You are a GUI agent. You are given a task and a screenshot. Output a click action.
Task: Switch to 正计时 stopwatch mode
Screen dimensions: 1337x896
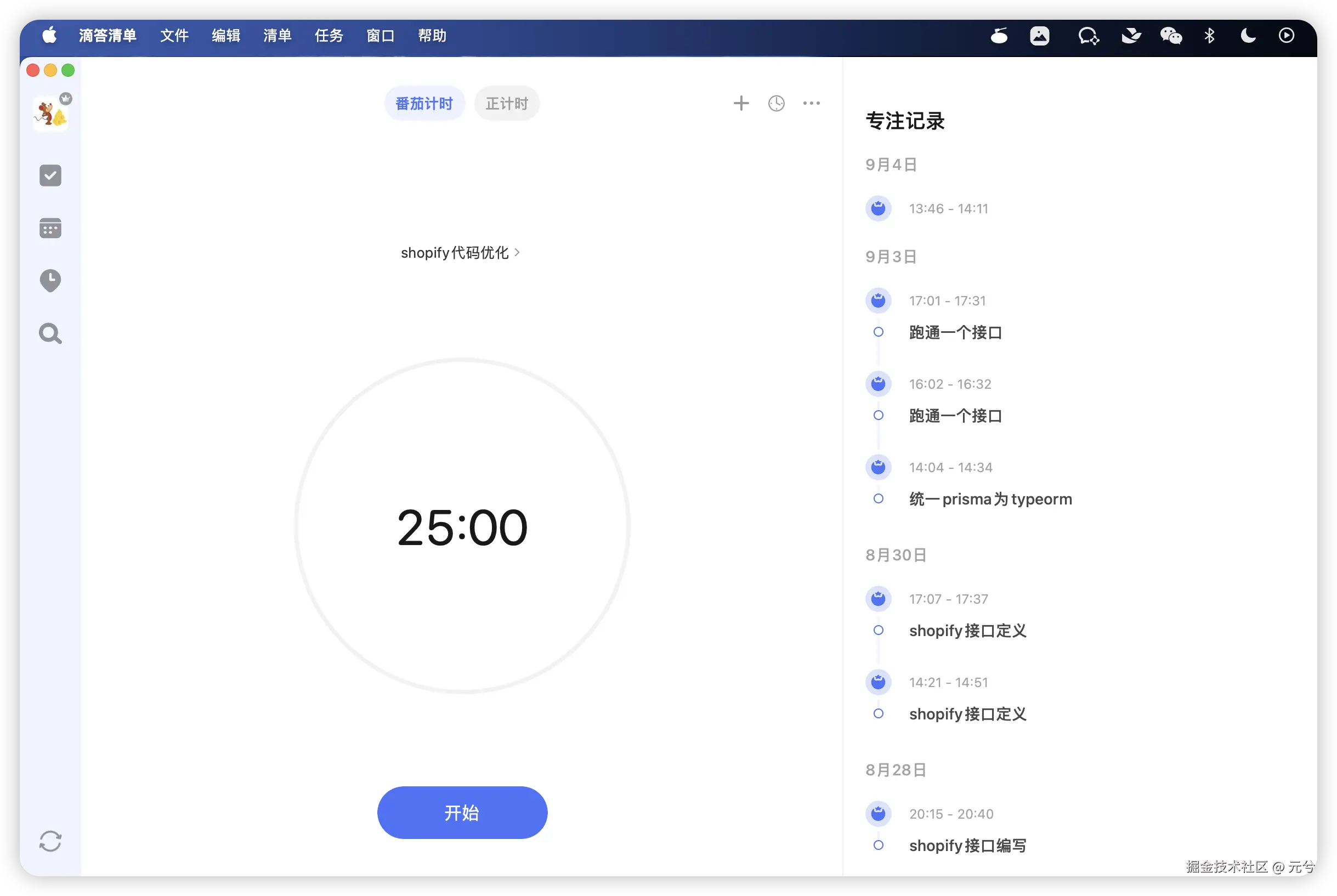[x=507, y=104]
